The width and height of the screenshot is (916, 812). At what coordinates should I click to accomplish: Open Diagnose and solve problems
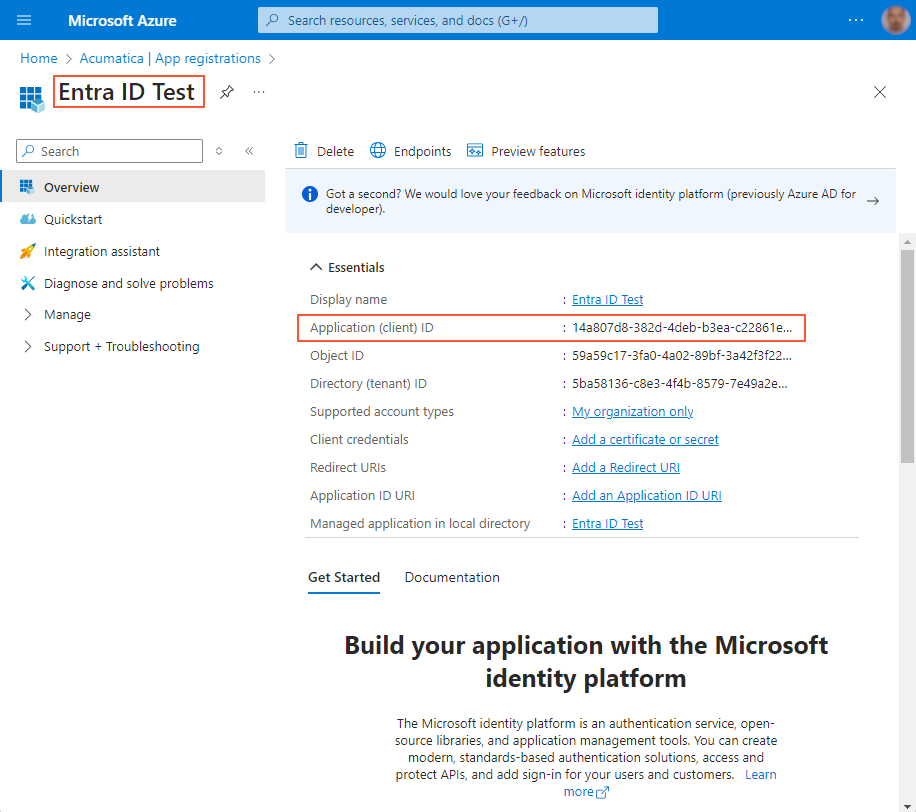(128, 283)
